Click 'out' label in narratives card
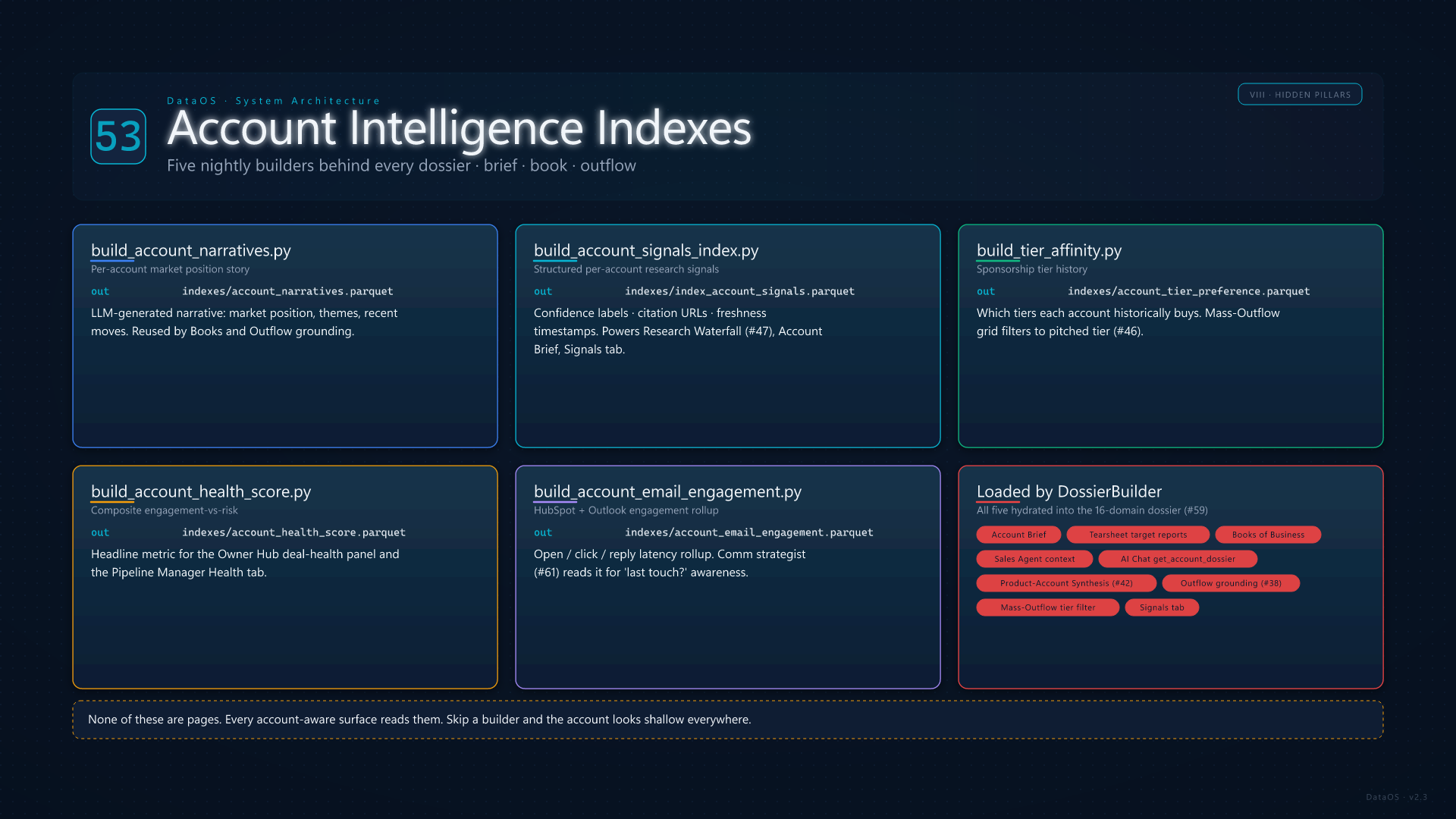 (100, 291)
